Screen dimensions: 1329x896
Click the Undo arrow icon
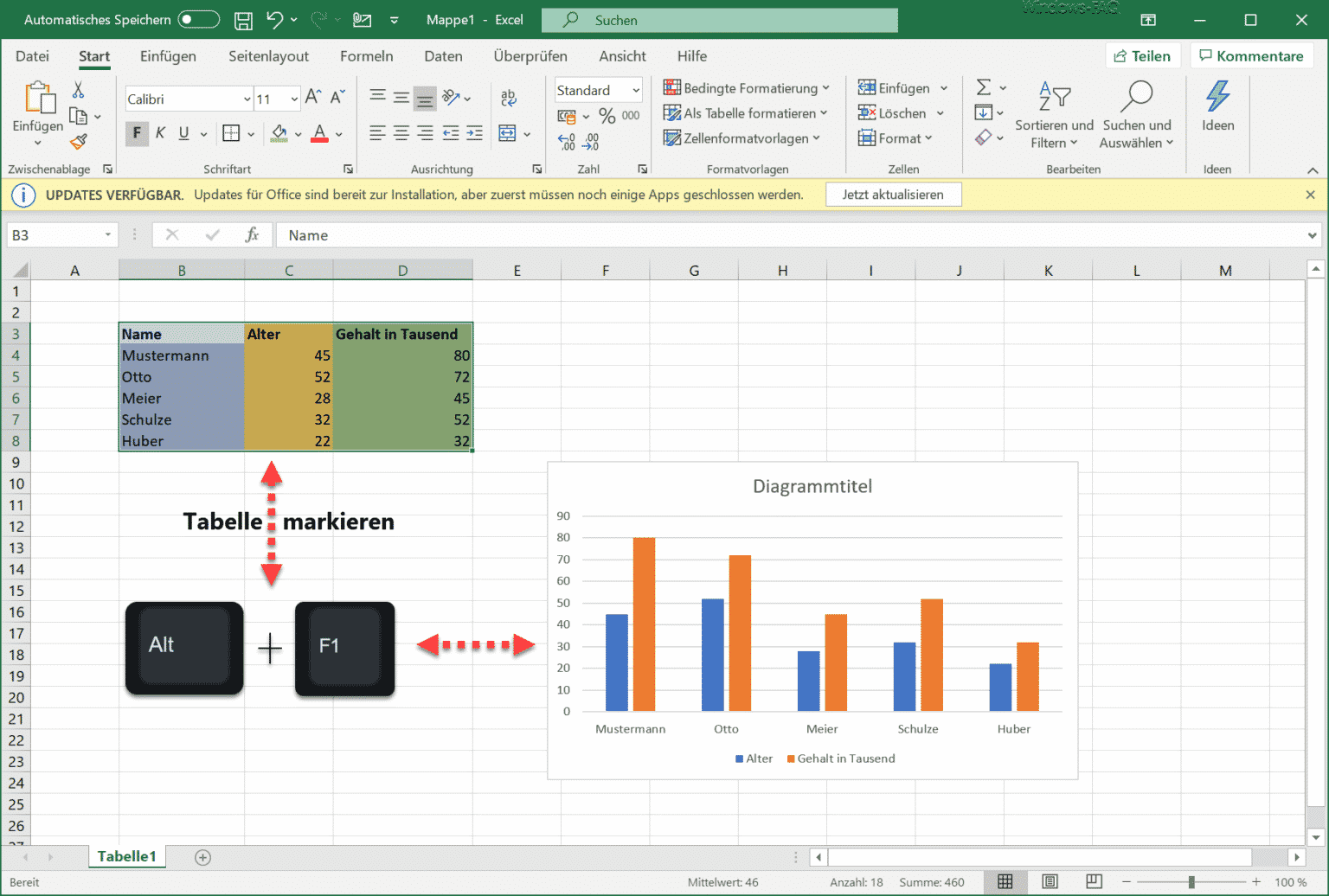pyautogui.click(x=275, y=19)
